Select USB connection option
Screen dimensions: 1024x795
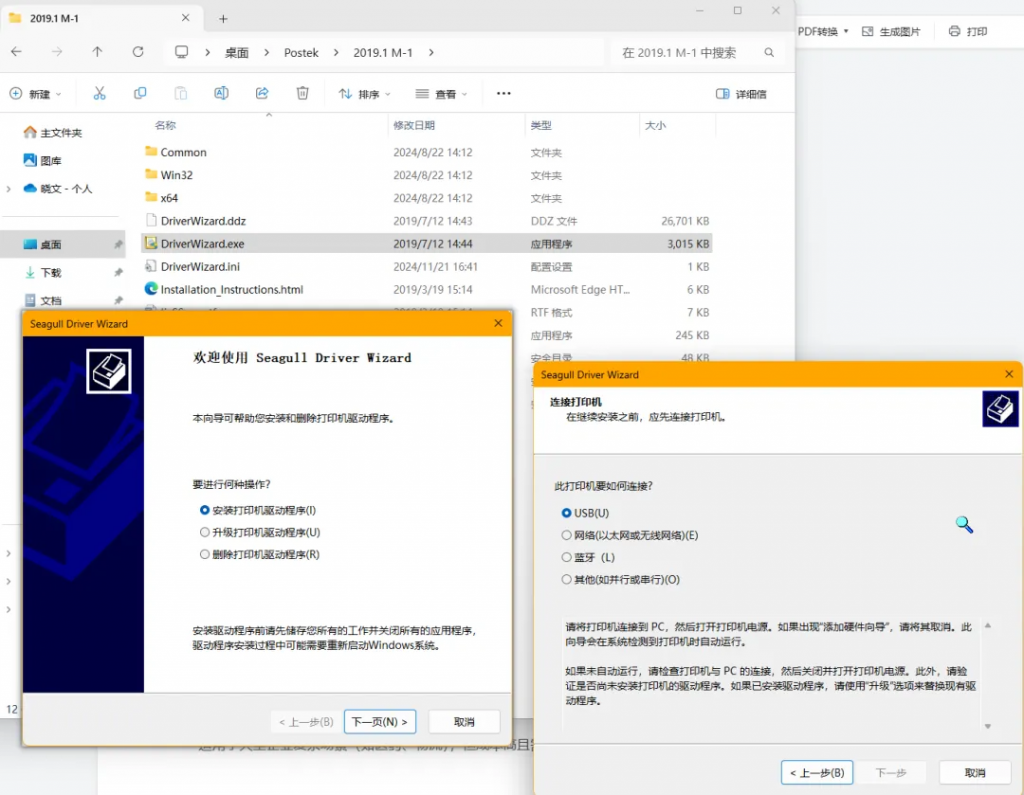point(585,513)
